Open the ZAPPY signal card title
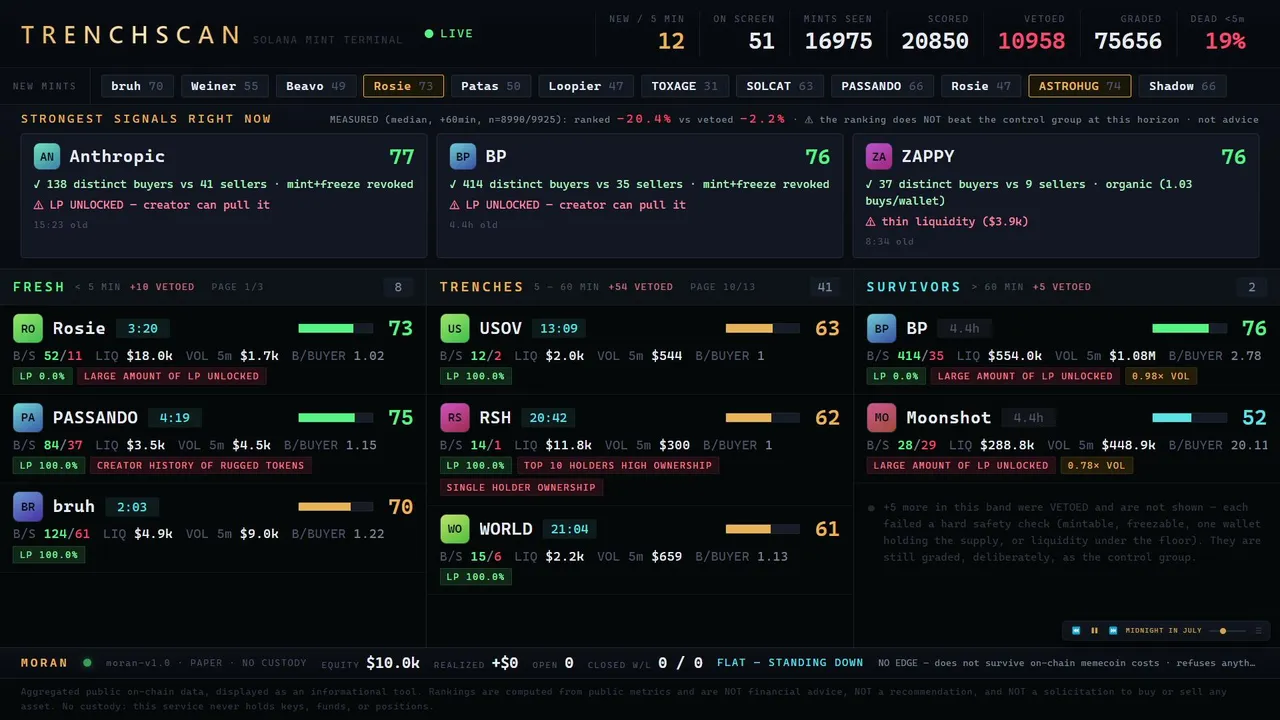This screenshot has width=1280, height=720. tap(928, 156)
